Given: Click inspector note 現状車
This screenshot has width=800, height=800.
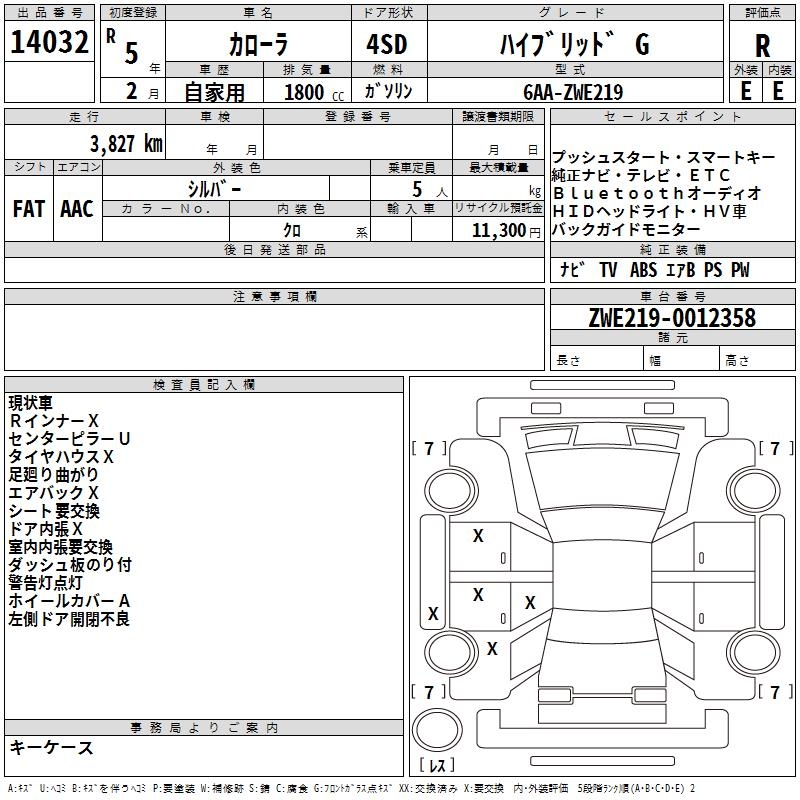Looking at the screenshot, I should (31, 403).
